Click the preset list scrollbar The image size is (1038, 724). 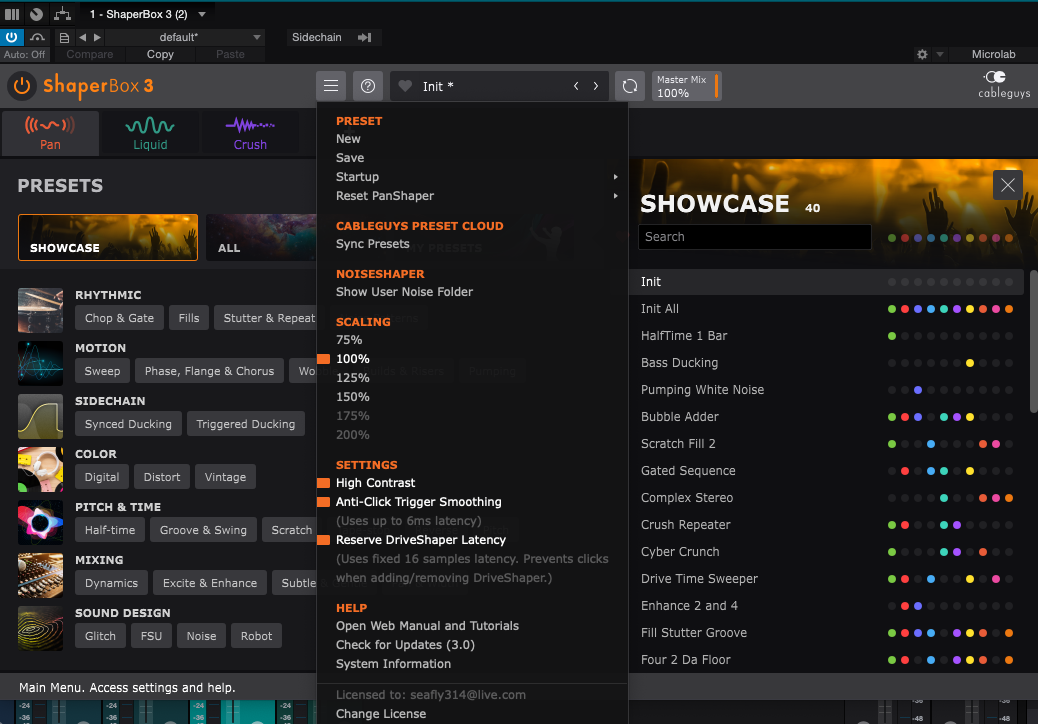[1033, 341]
